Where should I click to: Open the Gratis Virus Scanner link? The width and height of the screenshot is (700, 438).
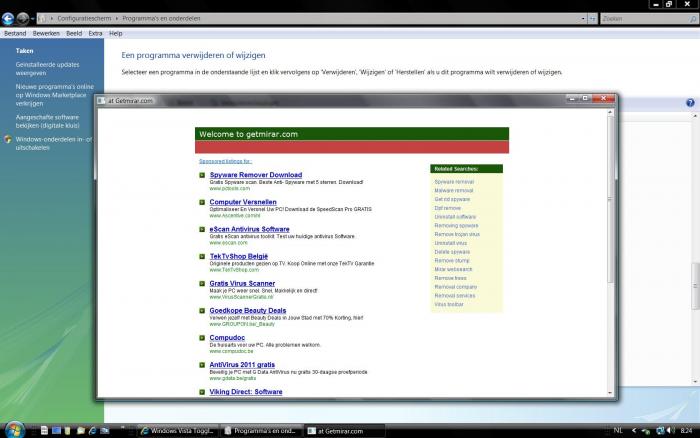tap(242, 284)
